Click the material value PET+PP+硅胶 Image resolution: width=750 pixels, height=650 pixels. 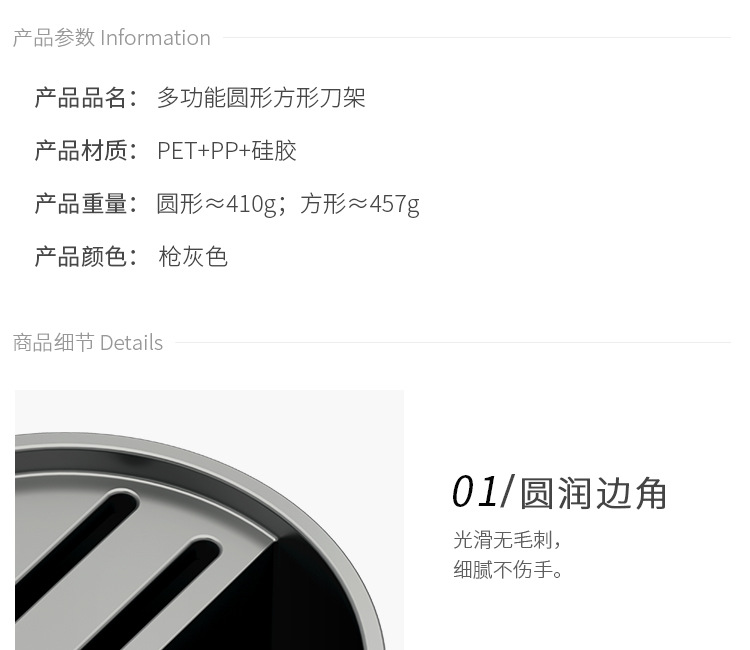(227, 151)
